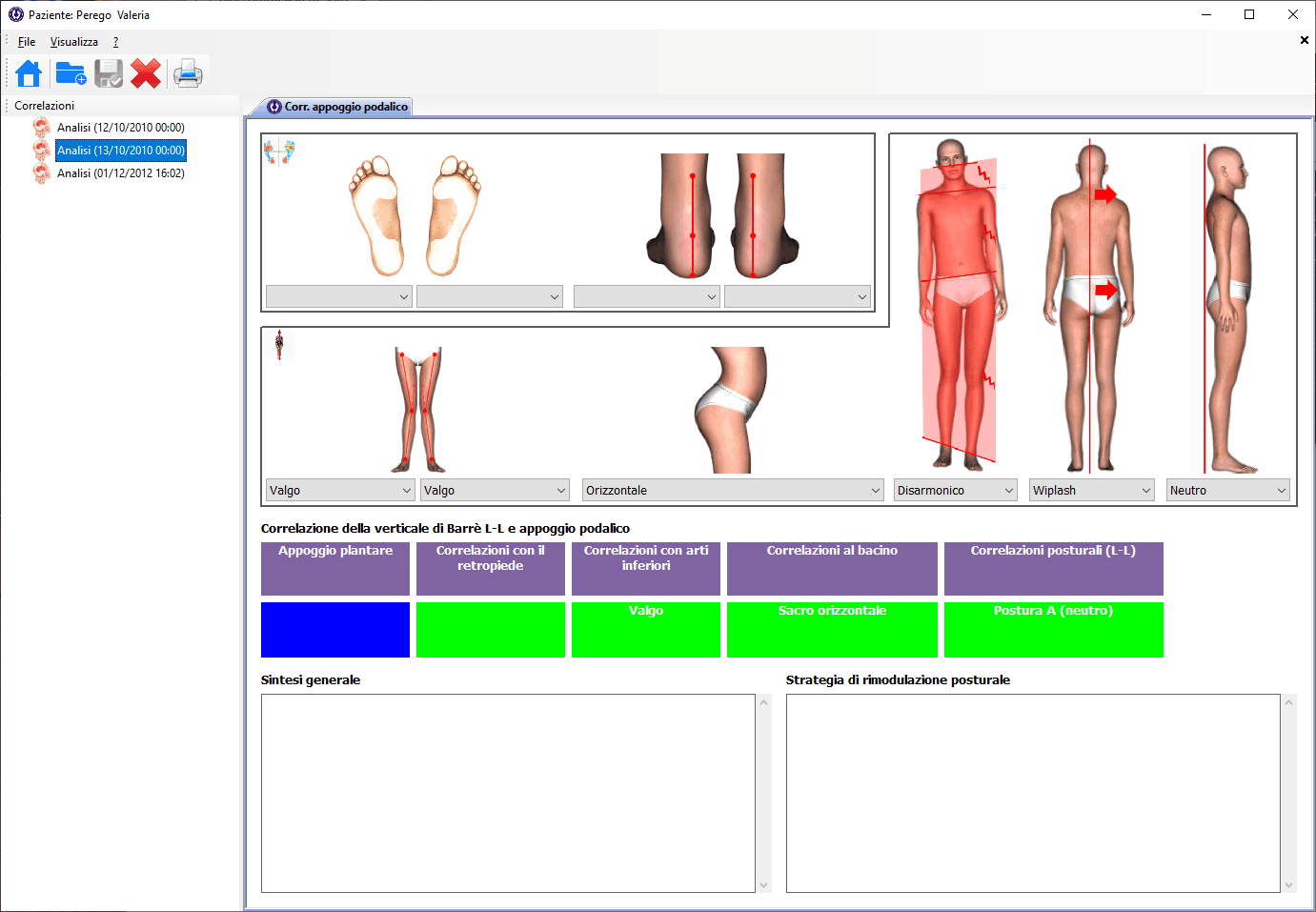Screen dimensions: 1316x912
Task: Open left foot plantar dropdown
Action: point(338,296)
